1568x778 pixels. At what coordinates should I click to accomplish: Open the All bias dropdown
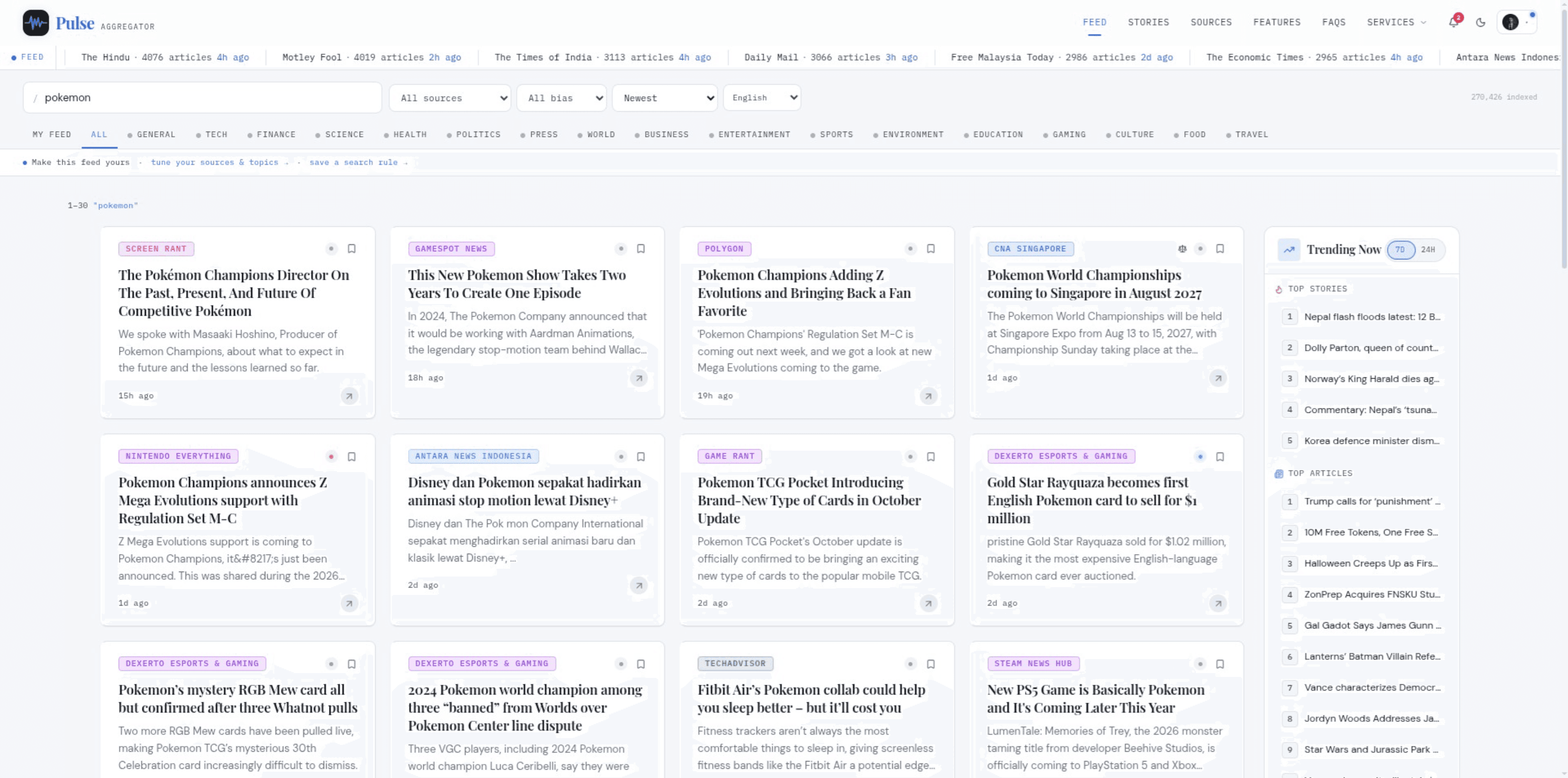[x=561, y=98]
